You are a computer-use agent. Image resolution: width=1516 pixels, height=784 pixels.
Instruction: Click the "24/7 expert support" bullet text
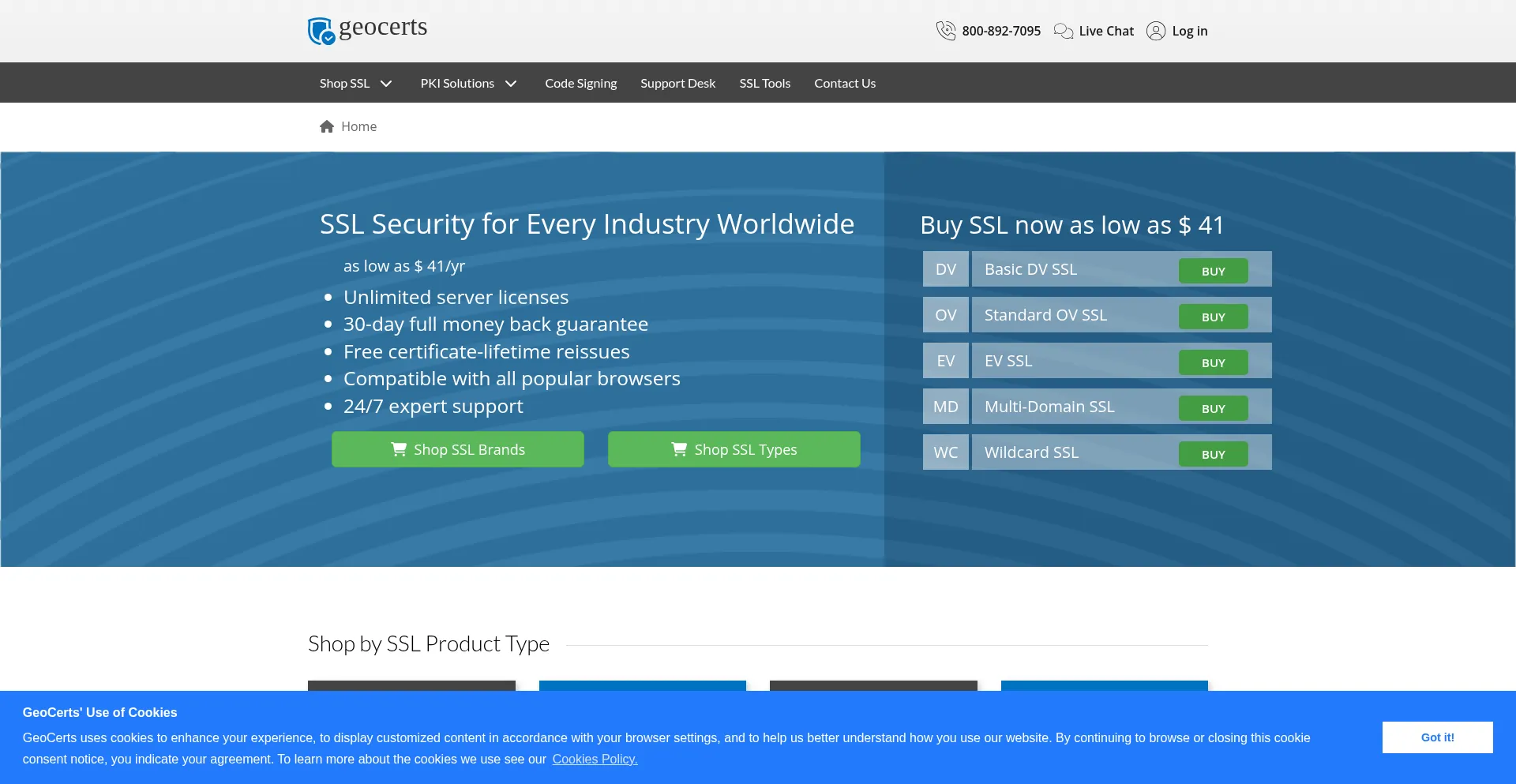point(433,407)
